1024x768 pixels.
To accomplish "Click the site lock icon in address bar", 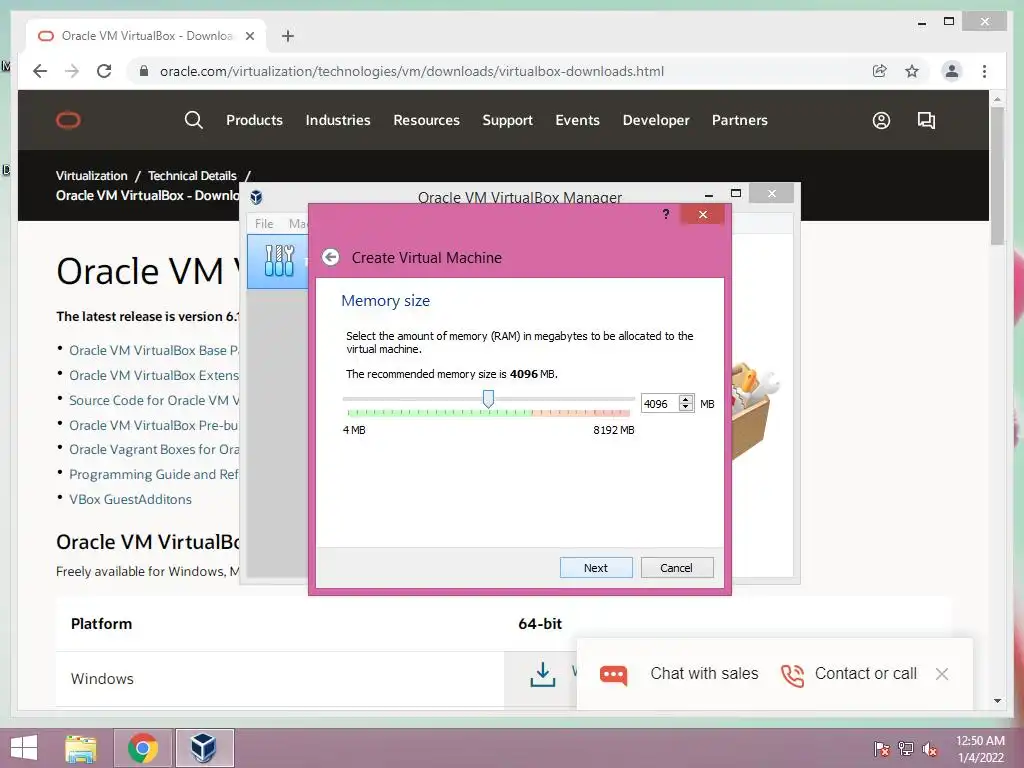I will coord(144,71).
